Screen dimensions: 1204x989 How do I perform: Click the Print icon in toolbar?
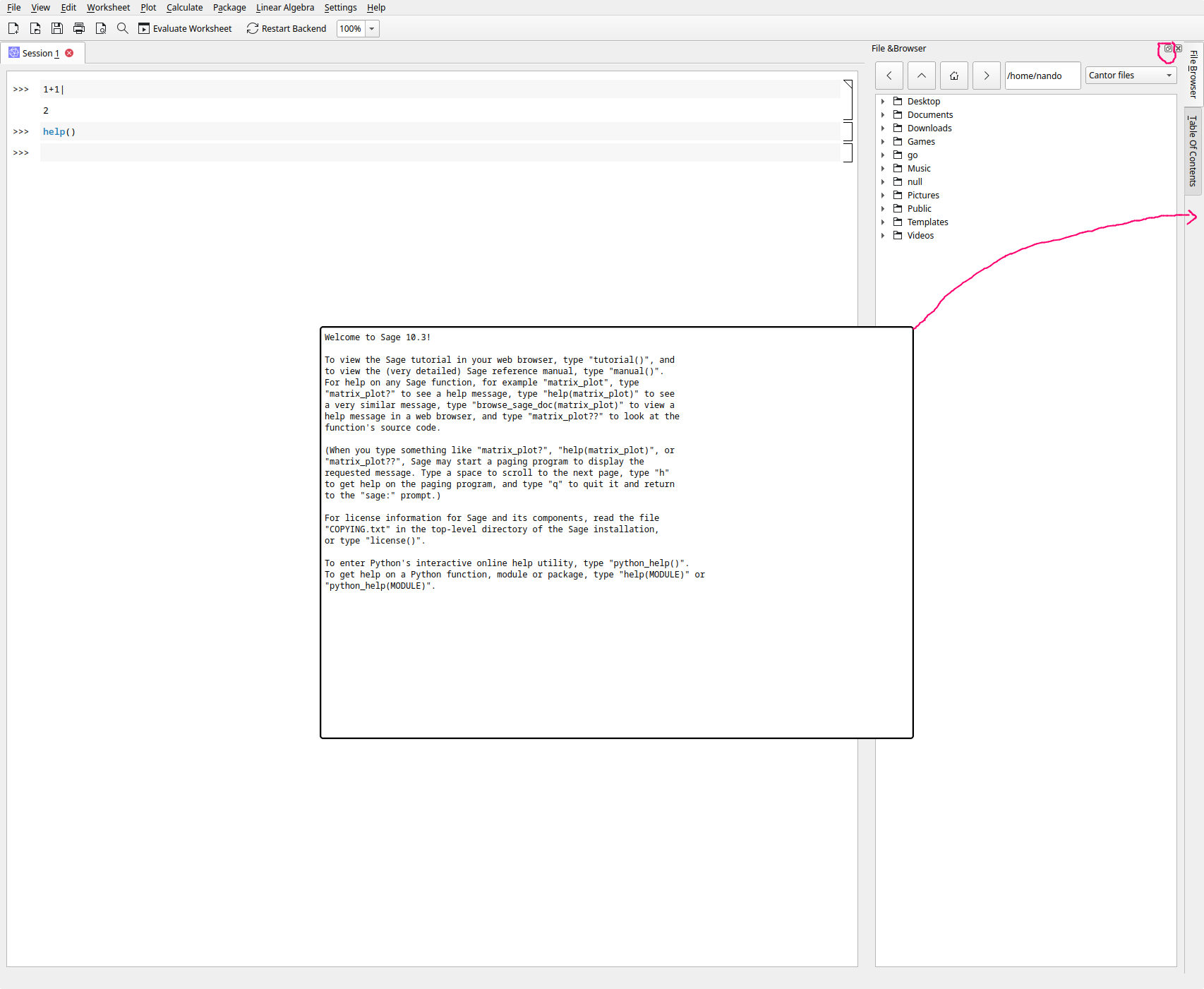79,28
